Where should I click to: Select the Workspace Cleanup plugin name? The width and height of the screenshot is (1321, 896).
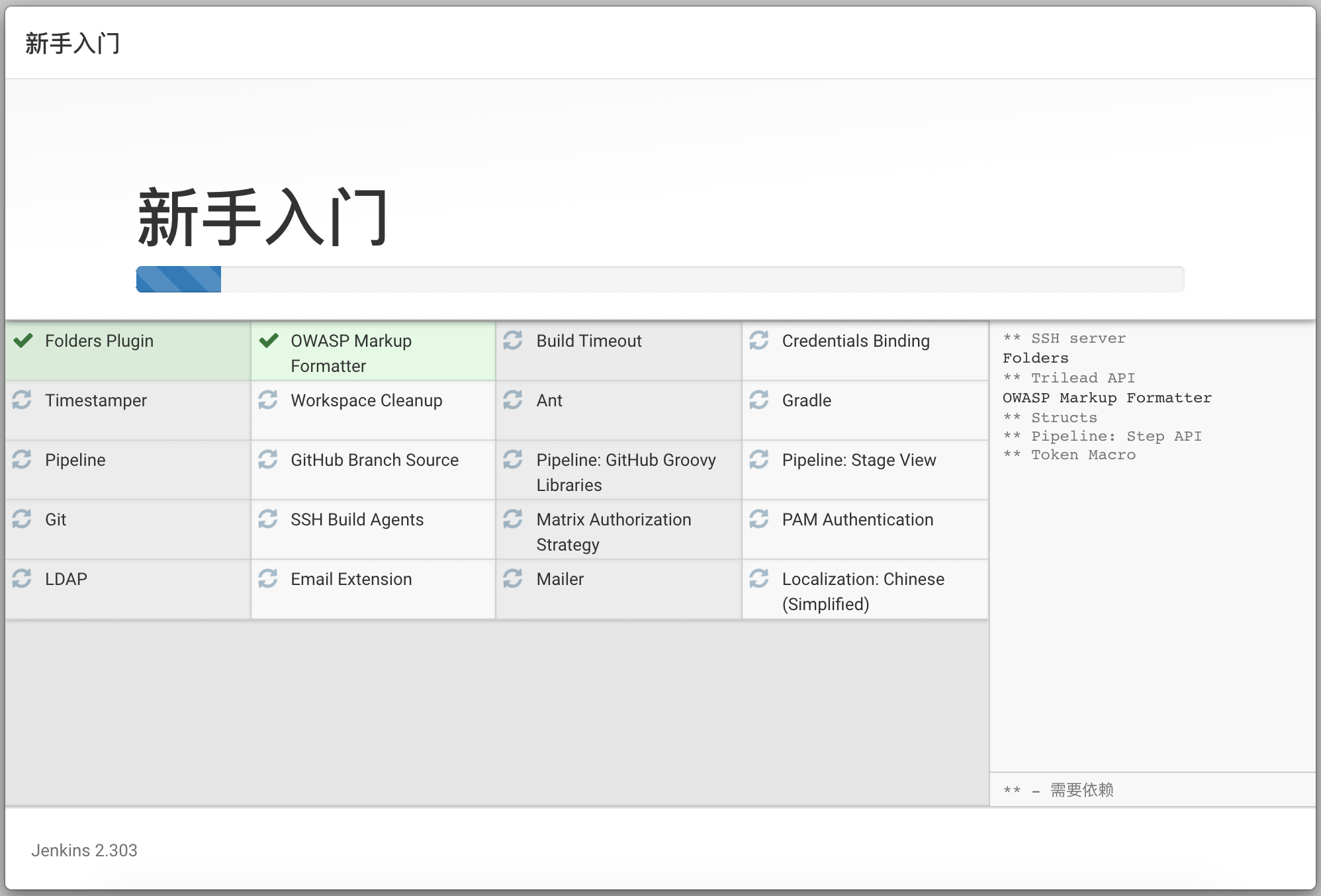(367, 400)
